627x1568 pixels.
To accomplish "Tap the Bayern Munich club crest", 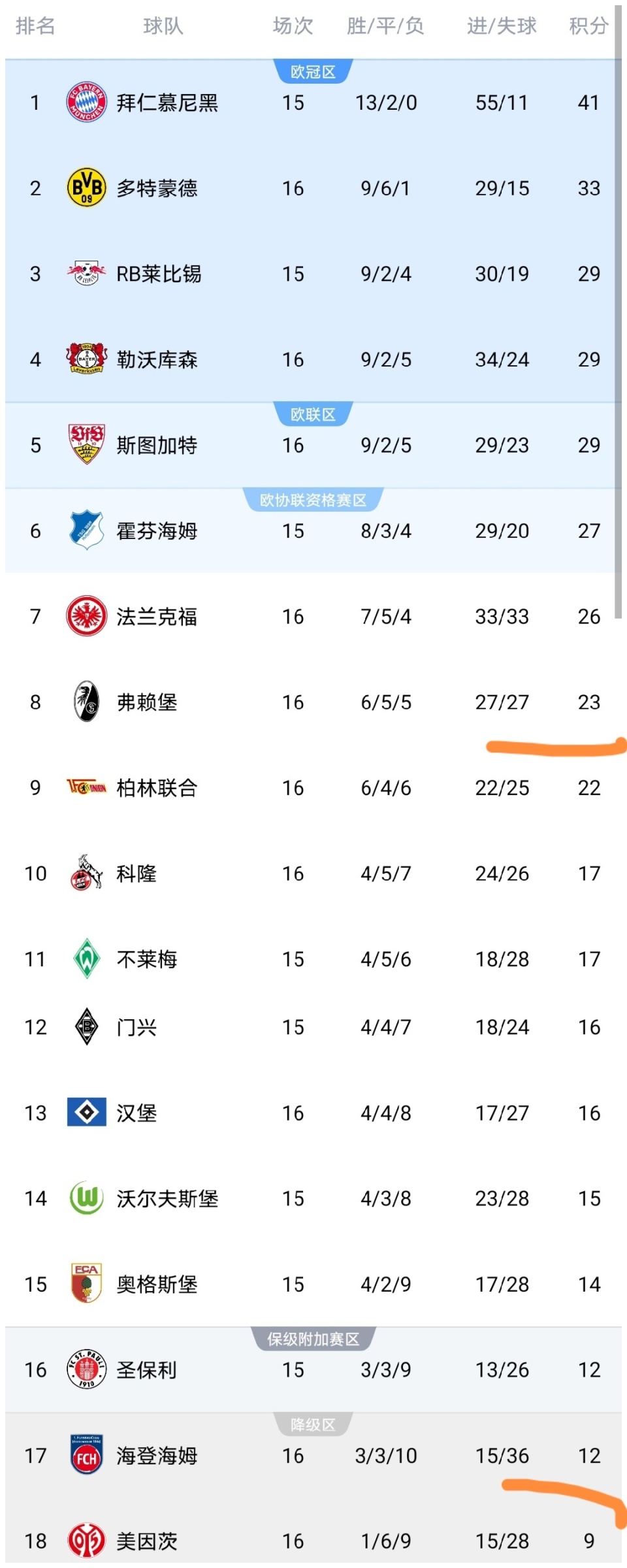I will point(86,103).
